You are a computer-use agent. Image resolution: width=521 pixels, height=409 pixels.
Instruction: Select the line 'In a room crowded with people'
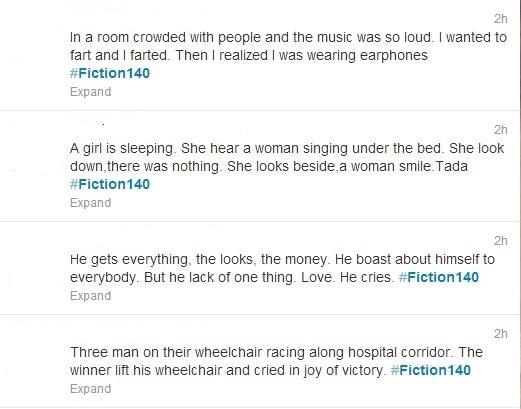[288, 37]
